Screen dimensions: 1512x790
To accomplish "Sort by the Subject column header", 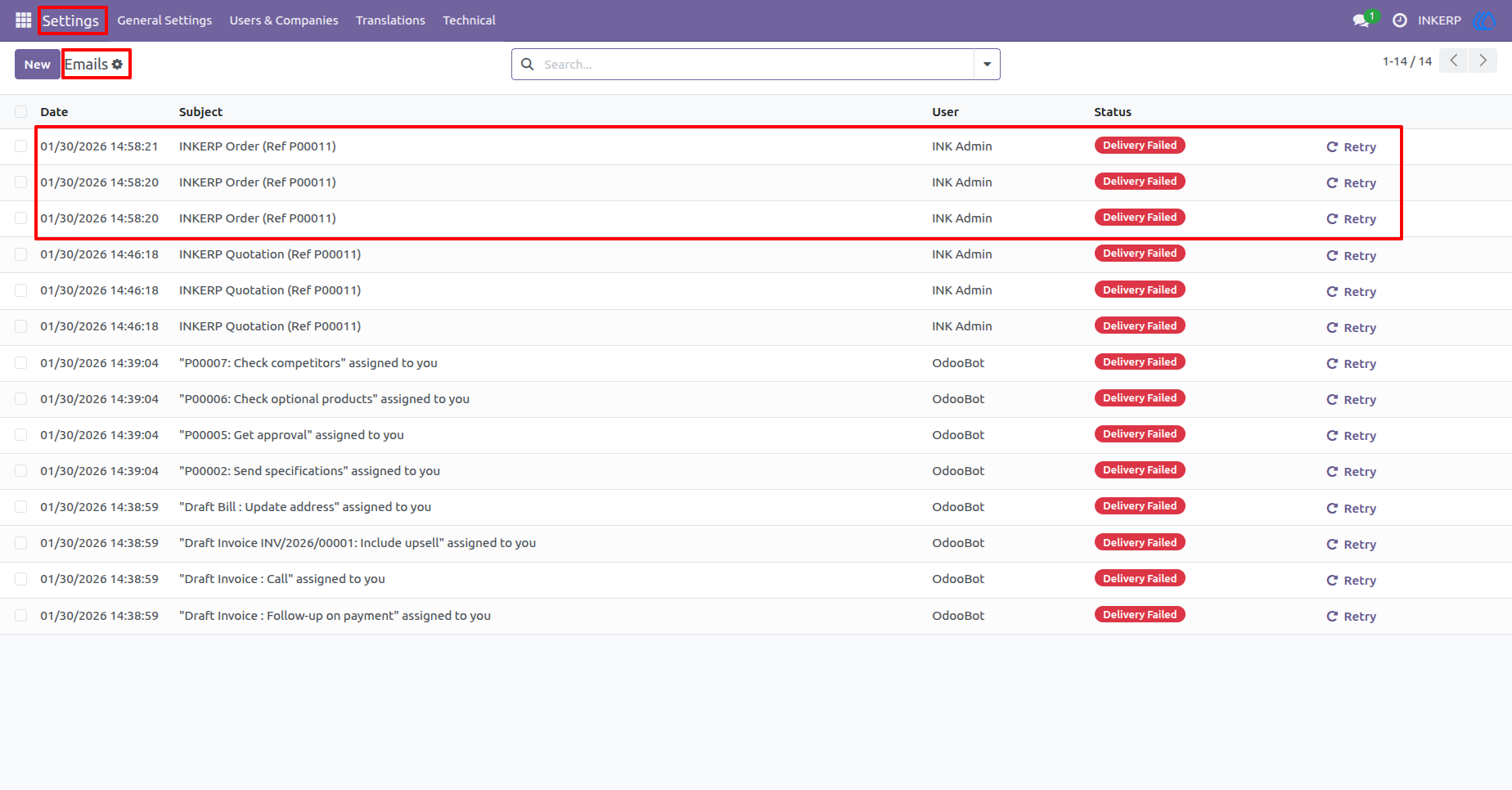I will pyautogui.click(x=200, y=112).
